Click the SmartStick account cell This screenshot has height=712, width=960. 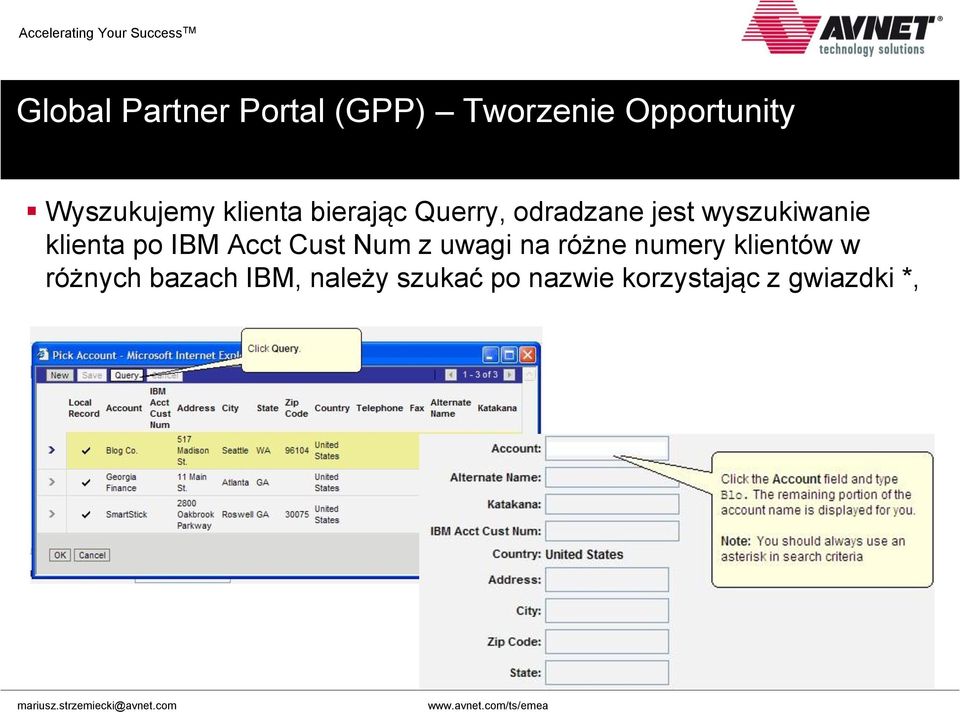(126, 514)
